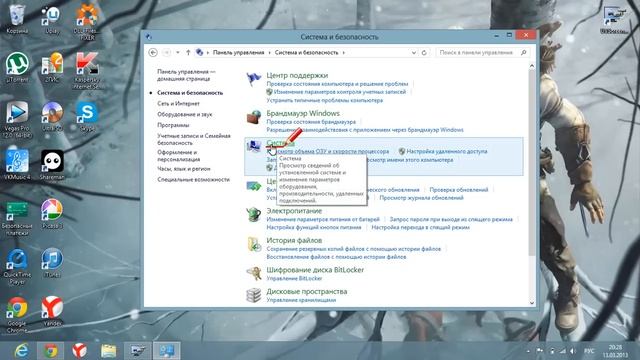
Task: Expand the arrow after Система и безопасность breadcrumb
Action: [344, 53]
